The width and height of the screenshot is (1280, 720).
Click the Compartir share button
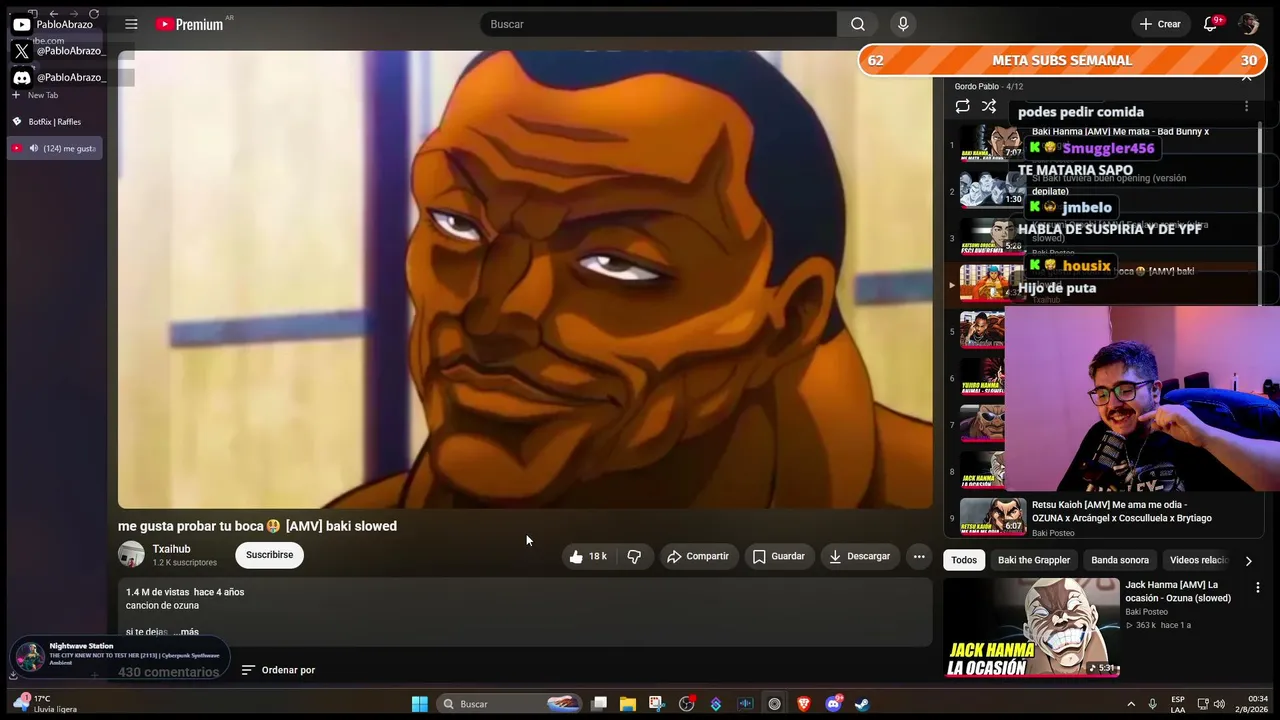(x=698, y=556)
